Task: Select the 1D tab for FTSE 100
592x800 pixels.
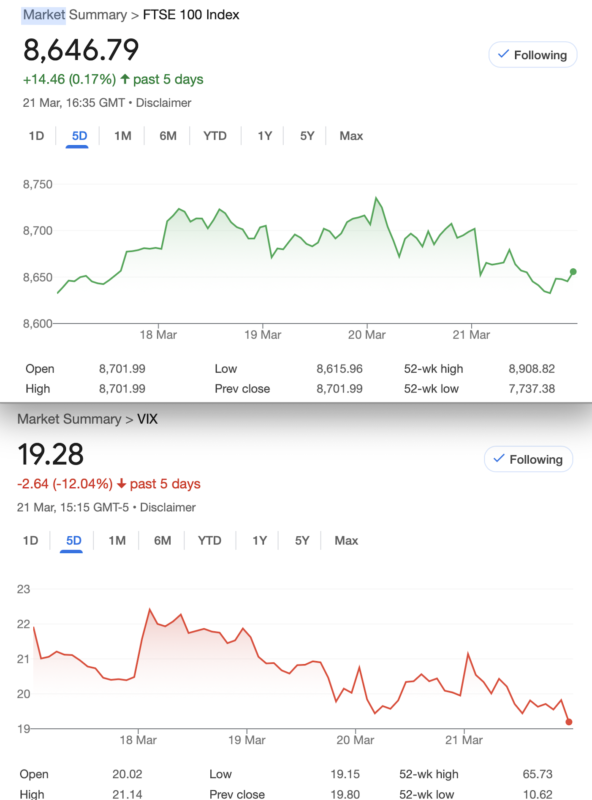Action: (36, 136)
